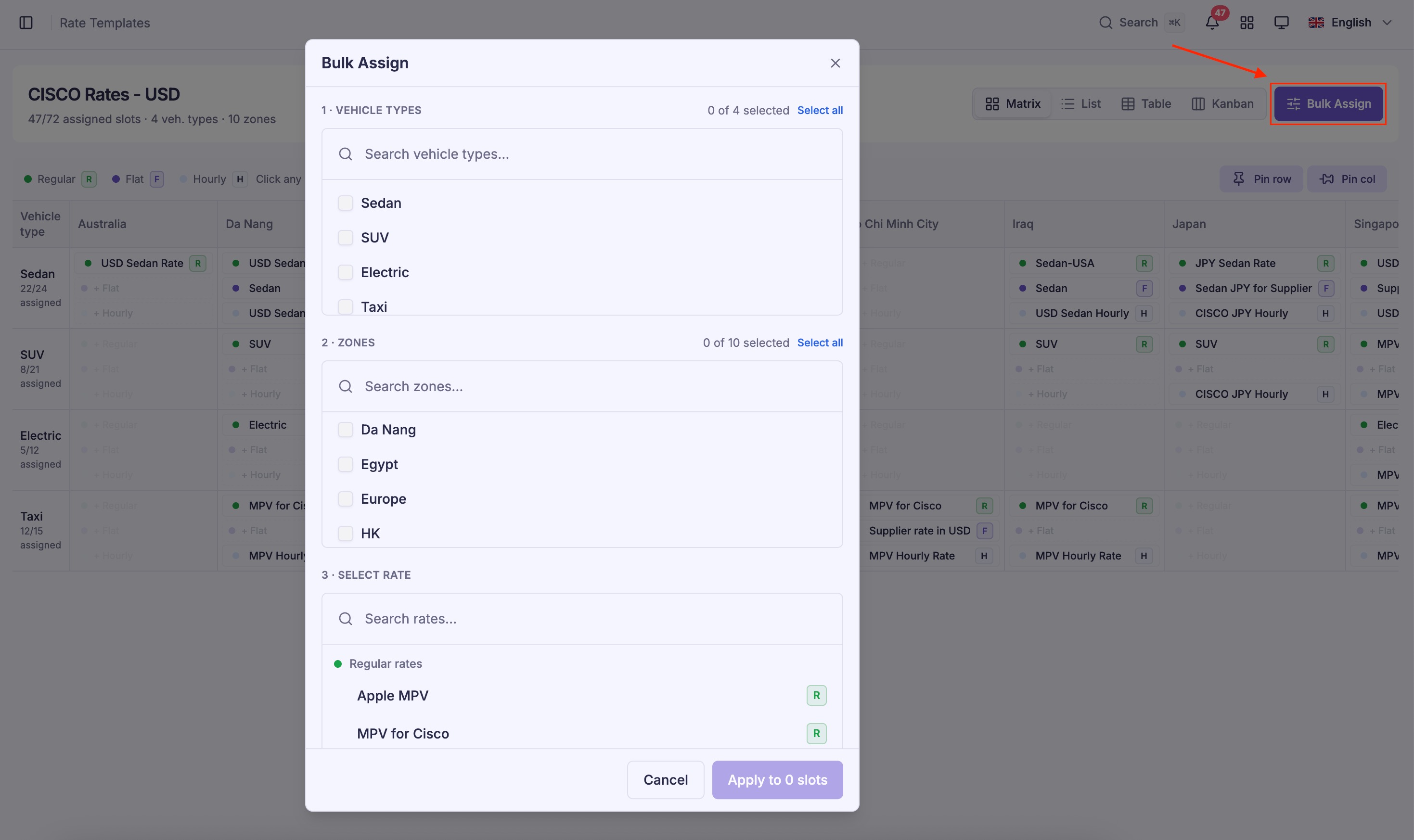Check the HK zone

(x=346, y=533)
